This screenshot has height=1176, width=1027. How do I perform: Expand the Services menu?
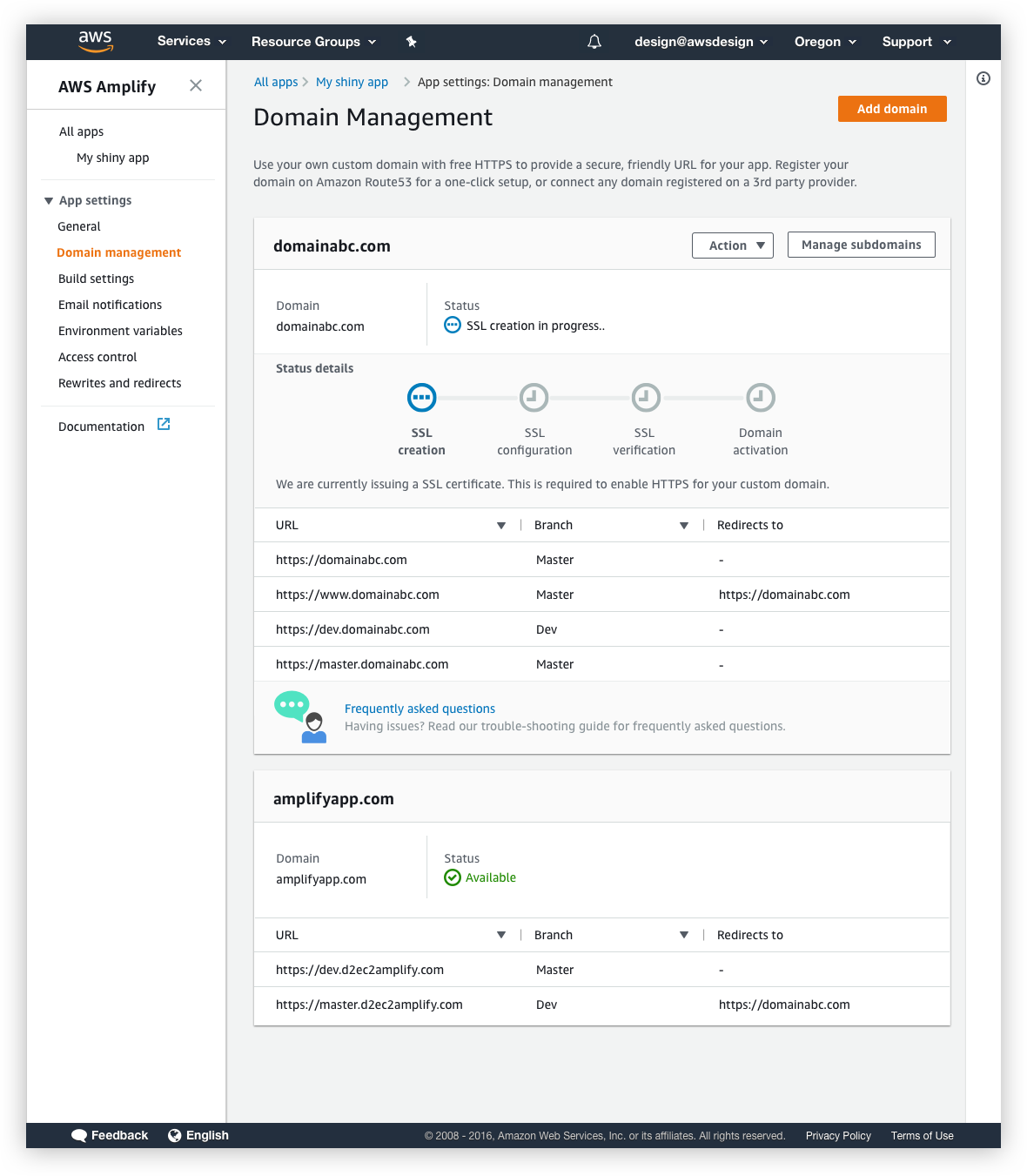coord(192,41)
